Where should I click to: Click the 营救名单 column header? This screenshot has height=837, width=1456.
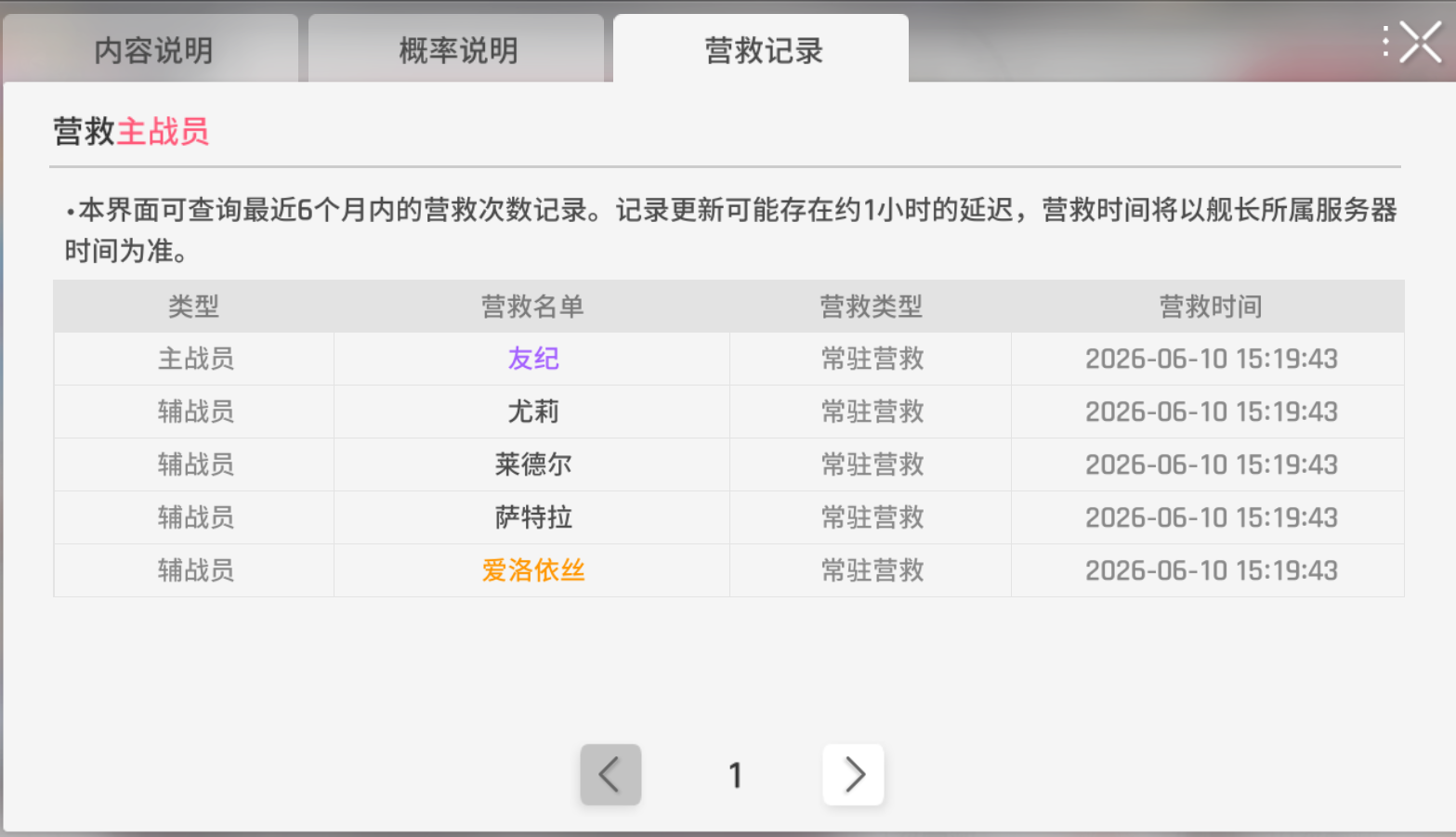pyautogui.click(x=532, y=307)
